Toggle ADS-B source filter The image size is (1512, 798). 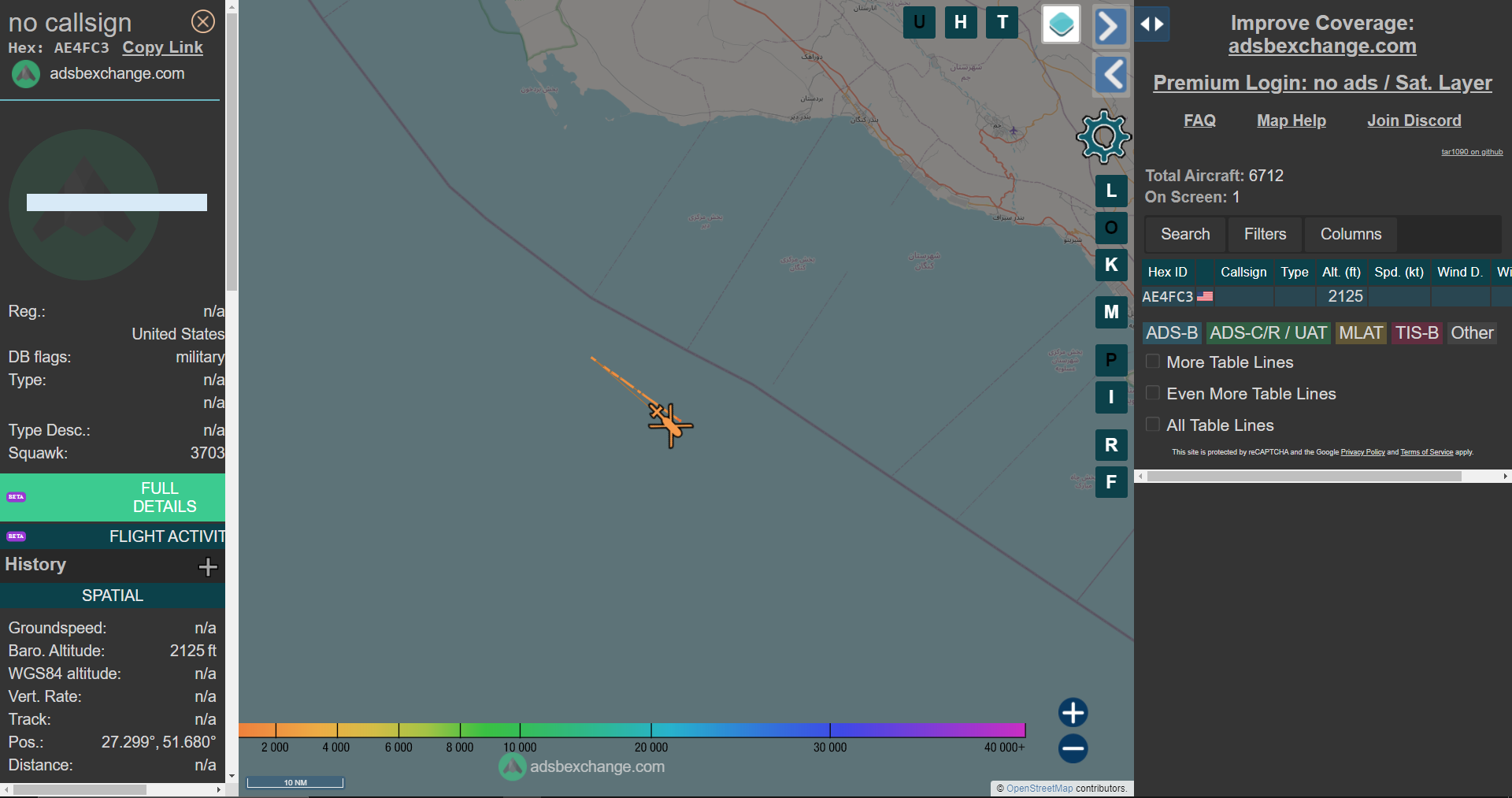[1171, 333]
